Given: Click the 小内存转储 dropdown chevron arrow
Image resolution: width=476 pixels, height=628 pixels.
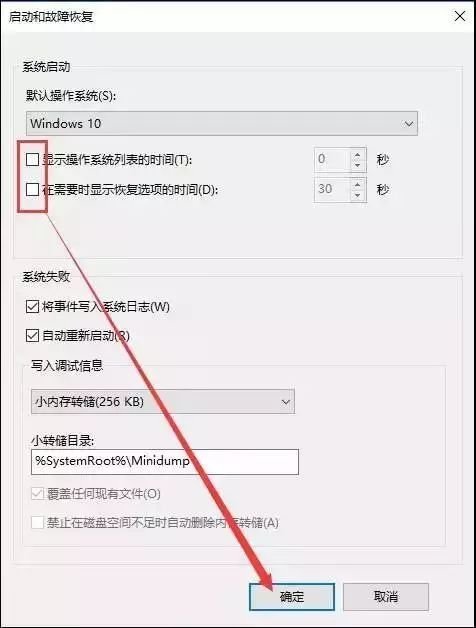Looking at the screenshot, I should (x=285, y=402).
